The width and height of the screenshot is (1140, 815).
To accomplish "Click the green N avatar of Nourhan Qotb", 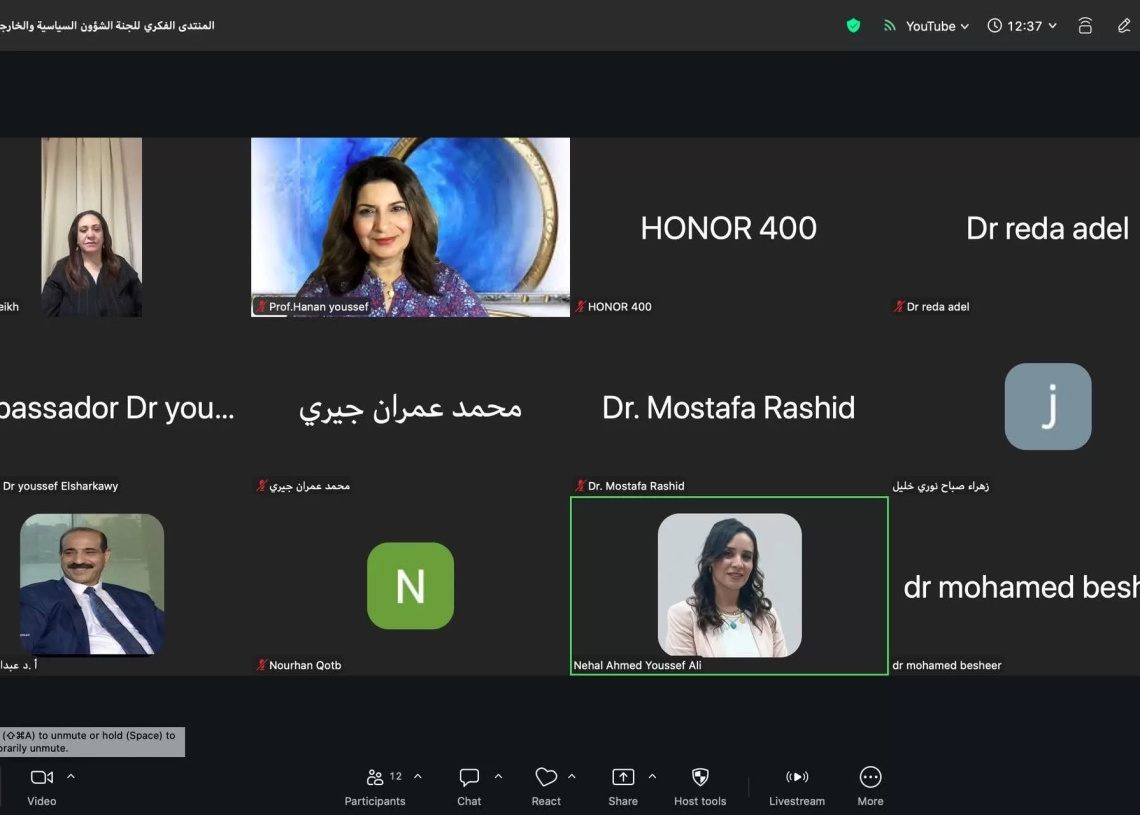I will [410, 586].
